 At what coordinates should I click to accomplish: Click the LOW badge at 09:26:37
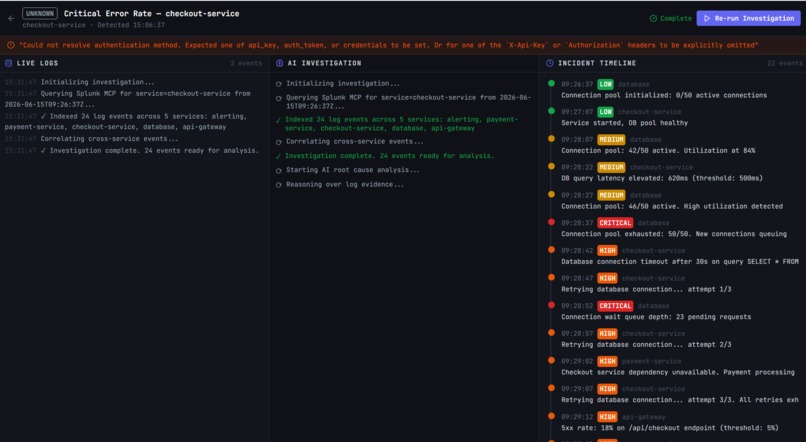(606, 84)
